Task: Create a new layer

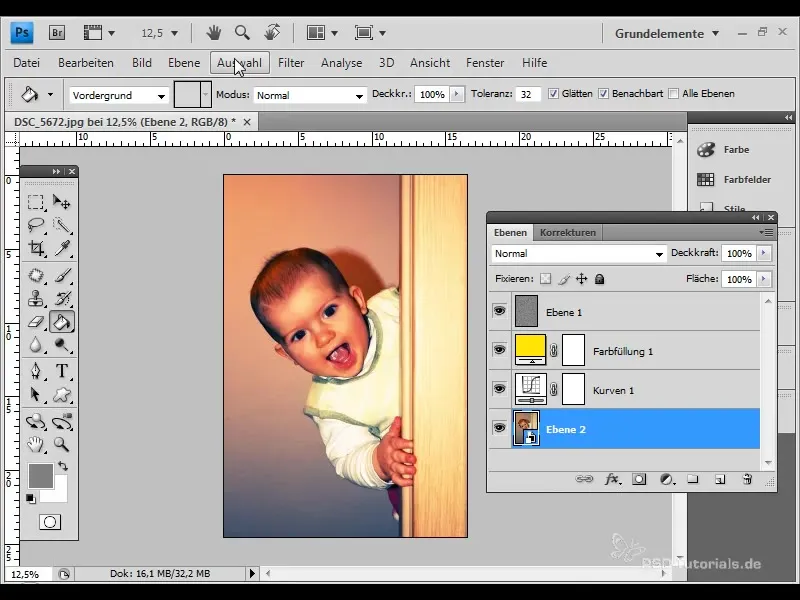Action: pyautogui.click(x=719, y=479)
